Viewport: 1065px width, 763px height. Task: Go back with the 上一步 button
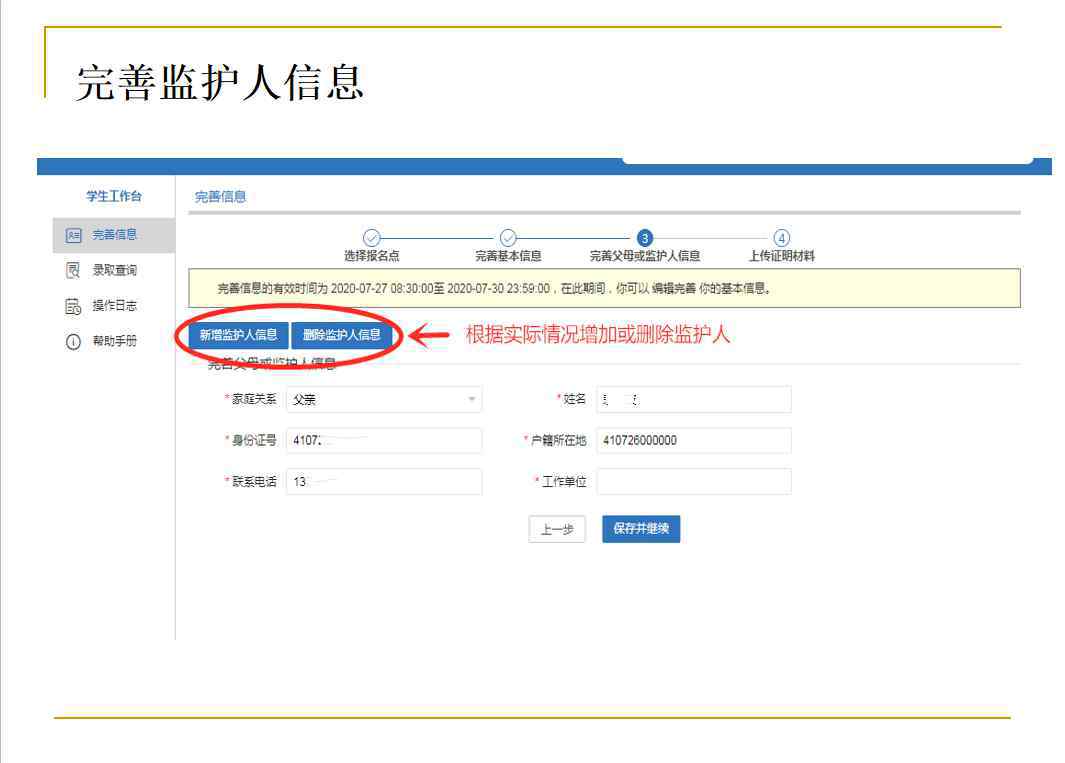click(x=557, y=529)
